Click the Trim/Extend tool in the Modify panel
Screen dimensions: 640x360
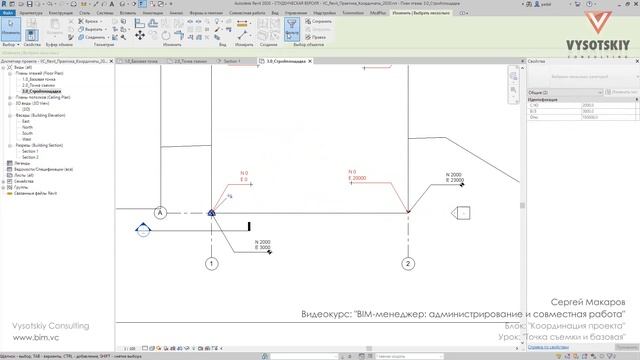click(179, 36)
